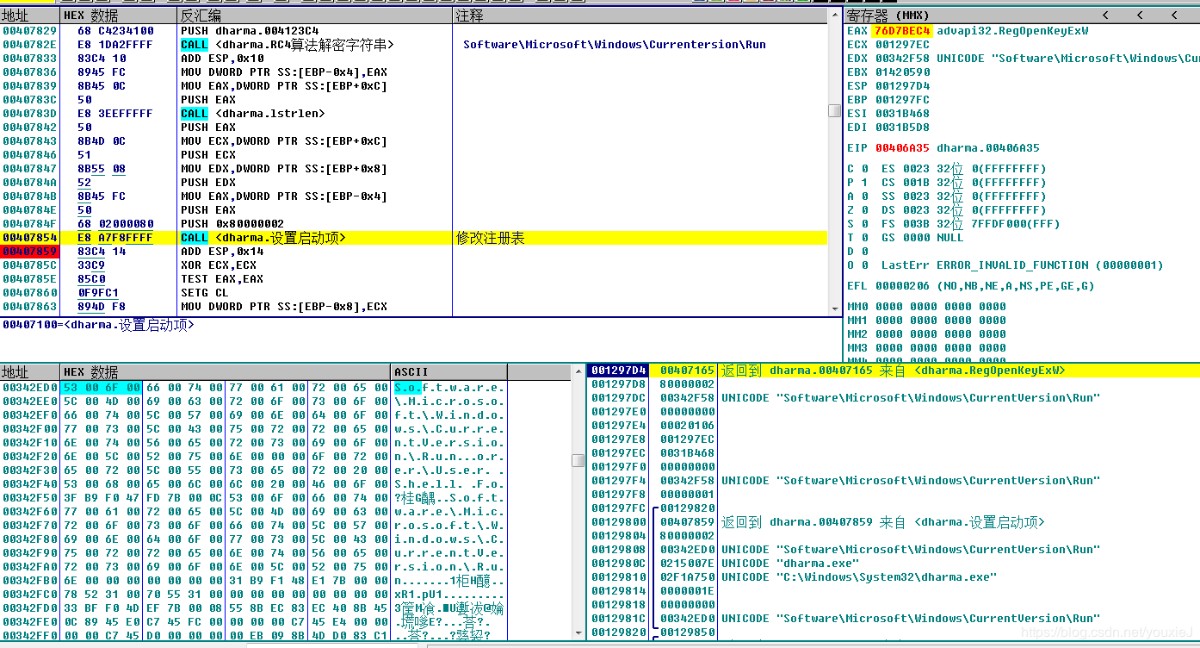The height and width of the screenshot is (648, 1200).
Task: Select stack row at address 001297E4
Action: coord(892,425)
